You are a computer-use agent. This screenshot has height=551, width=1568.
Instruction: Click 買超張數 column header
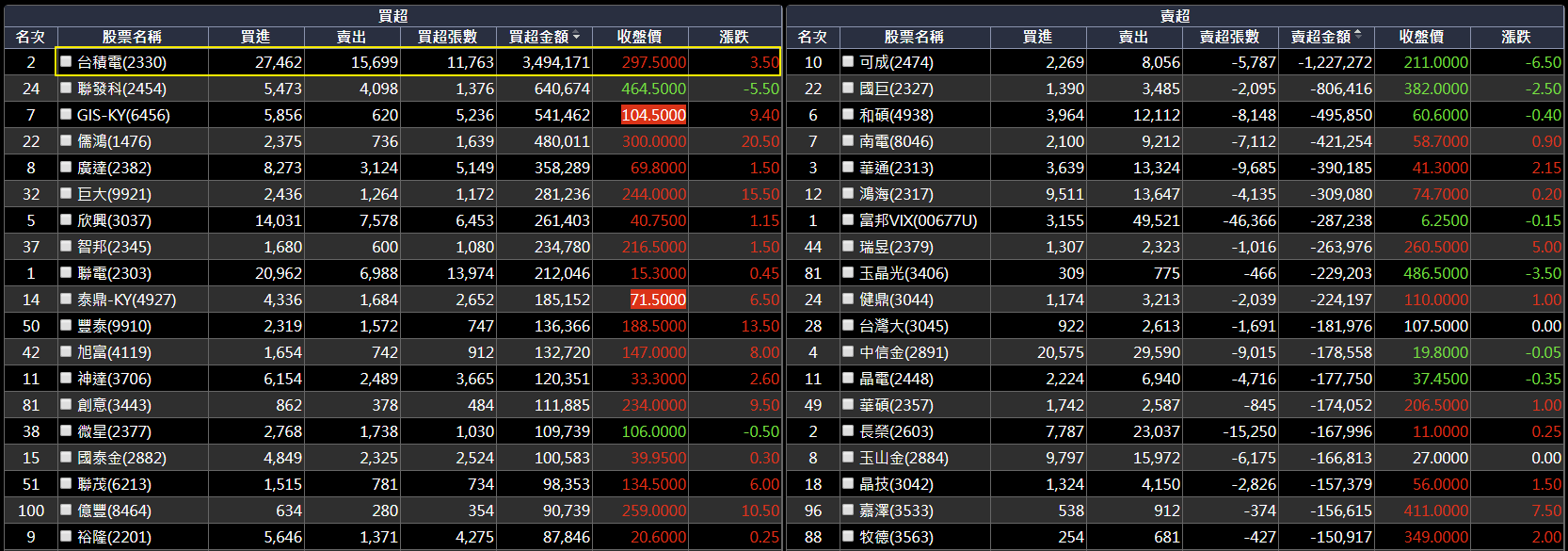tap(447, 37)
